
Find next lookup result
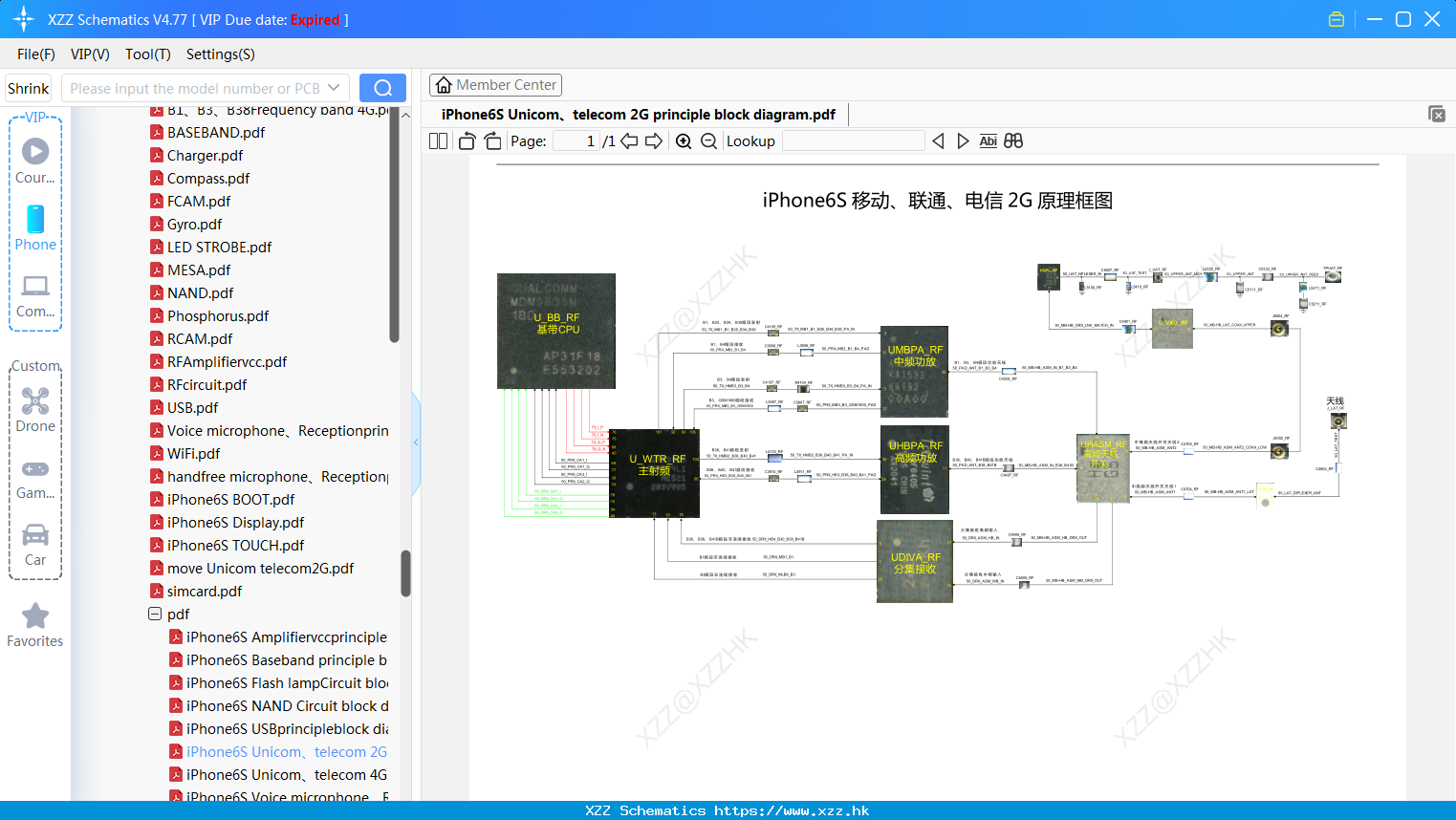(963, 140)
